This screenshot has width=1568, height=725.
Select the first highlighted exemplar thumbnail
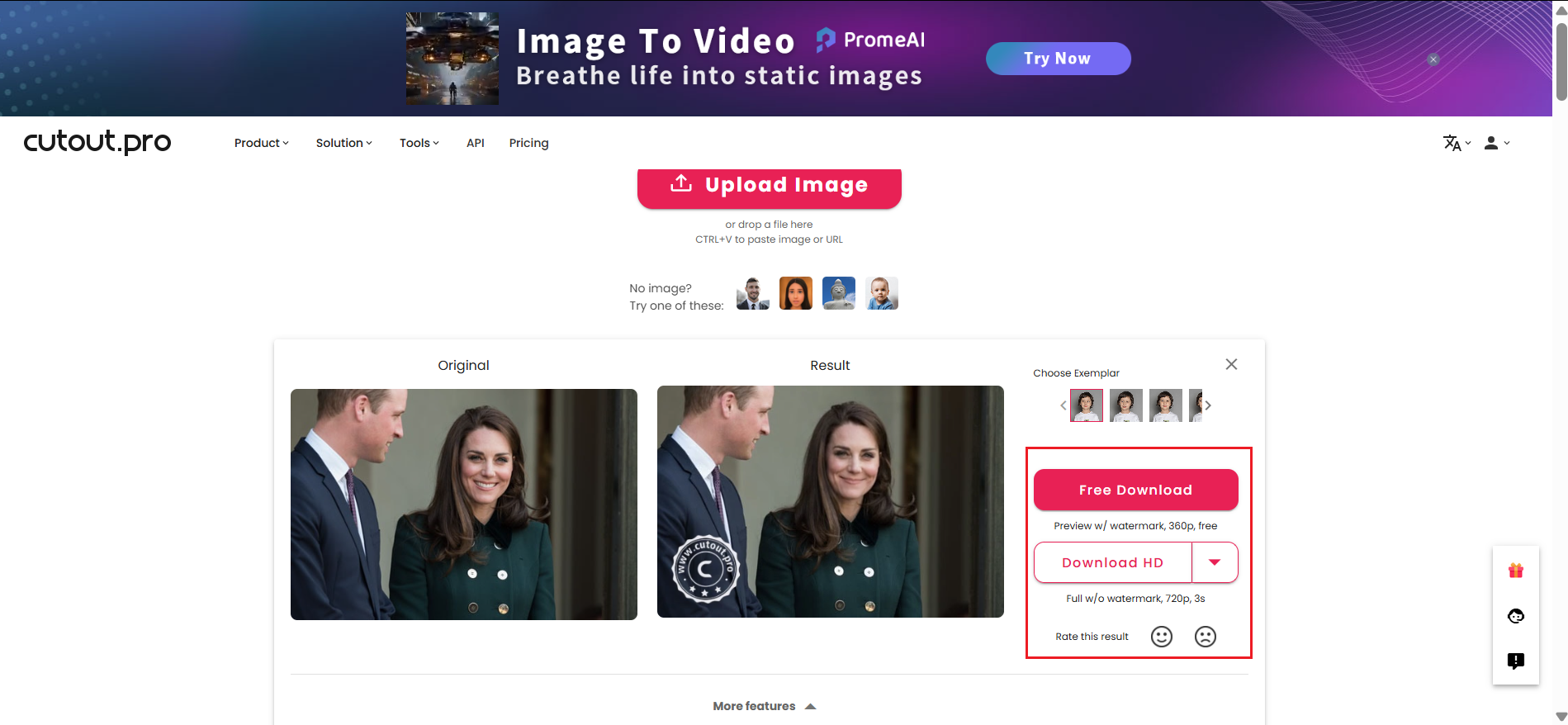click(x=1087, y=405)
